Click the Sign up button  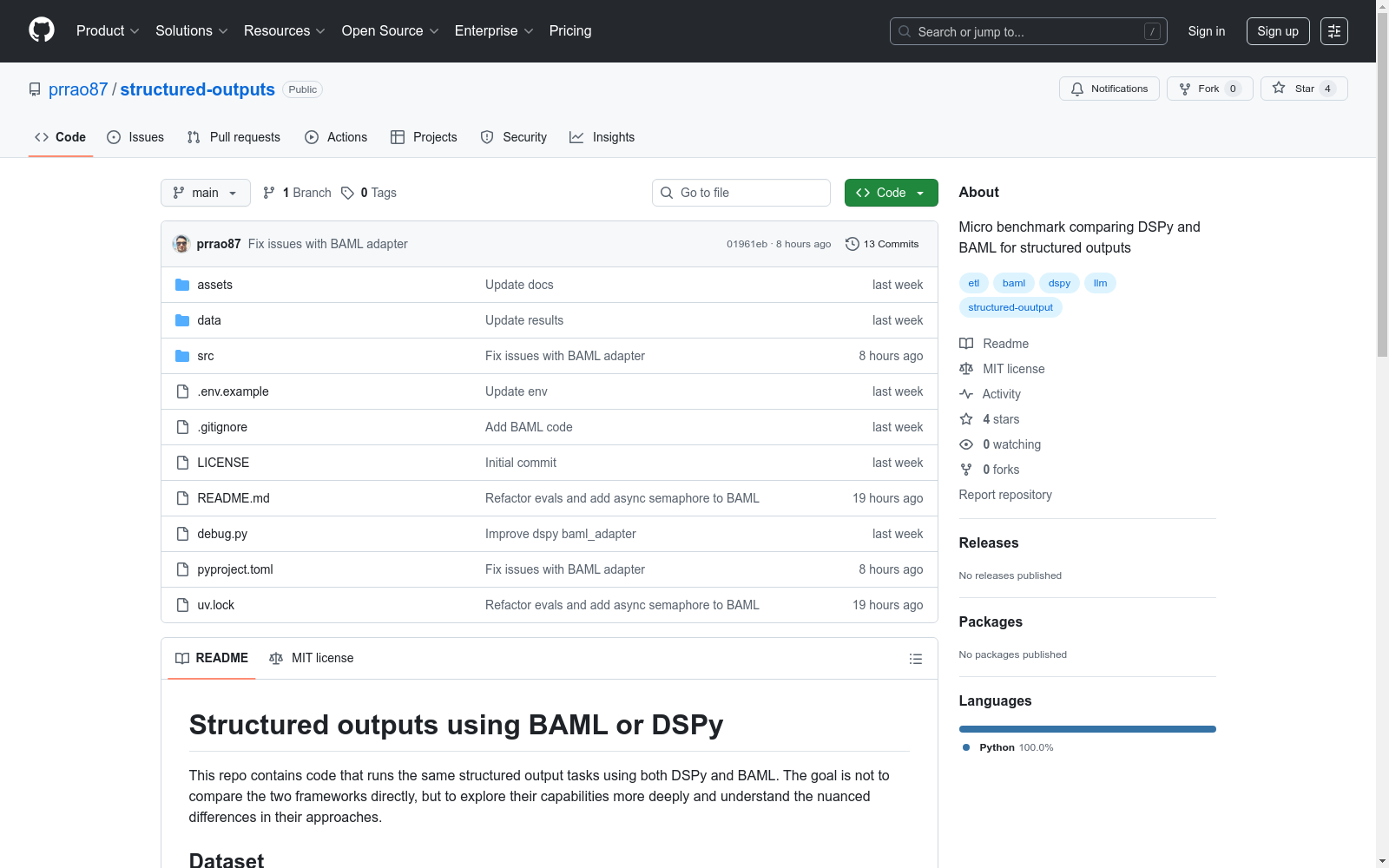pos(1278,31)
